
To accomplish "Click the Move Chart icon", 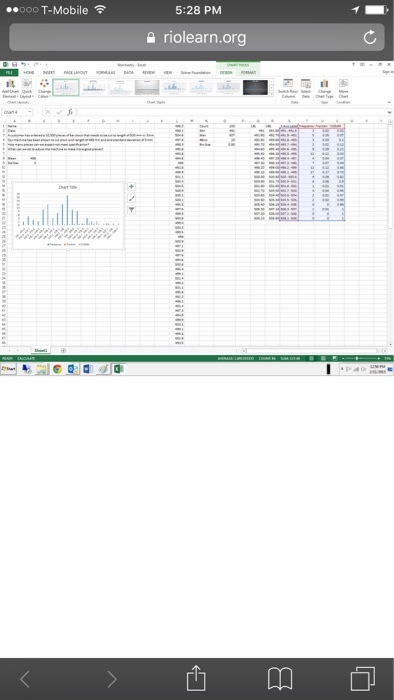I will pos(343,88).
